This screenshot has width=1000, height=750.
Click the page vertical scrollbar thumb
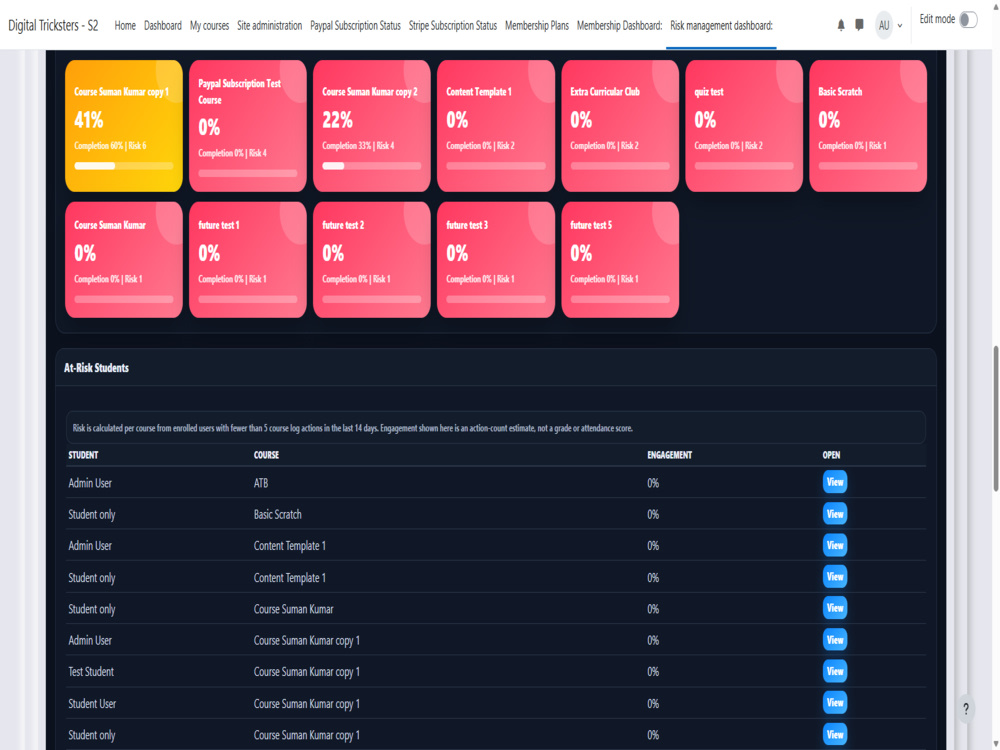click(996, 418)
